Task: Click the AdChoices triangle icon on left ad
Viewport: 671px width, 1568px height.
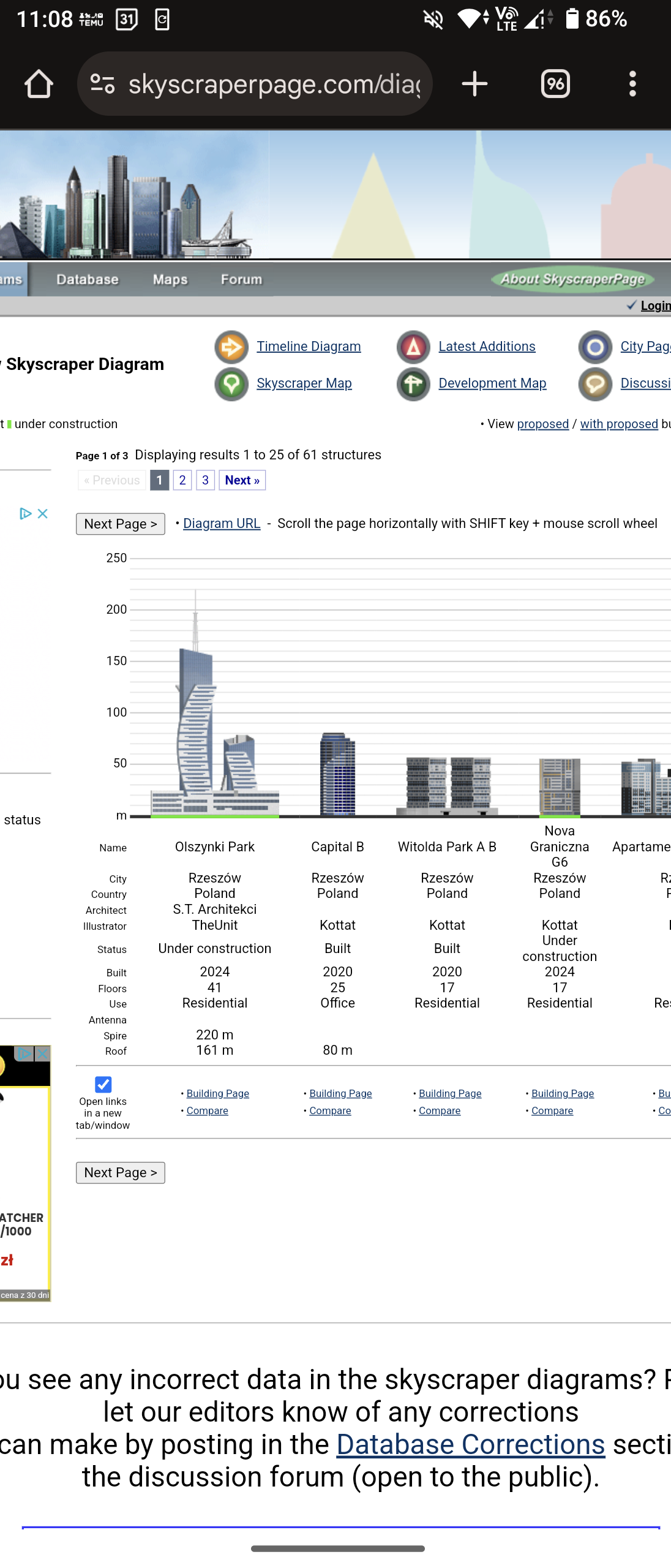Action: [25, 513]
